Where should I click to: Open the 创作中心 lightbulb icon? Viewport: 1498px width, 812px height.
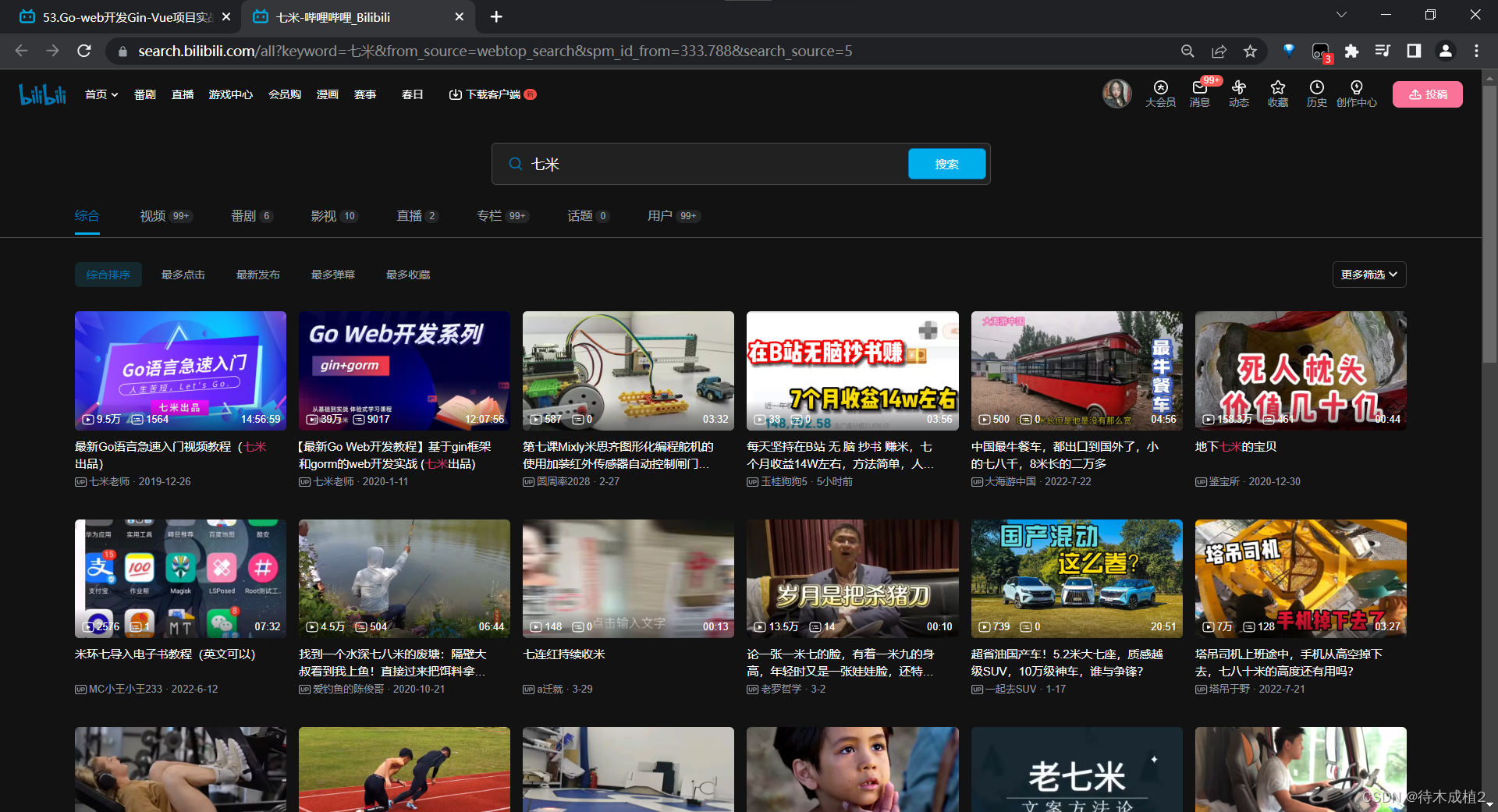pos(1357,94)
